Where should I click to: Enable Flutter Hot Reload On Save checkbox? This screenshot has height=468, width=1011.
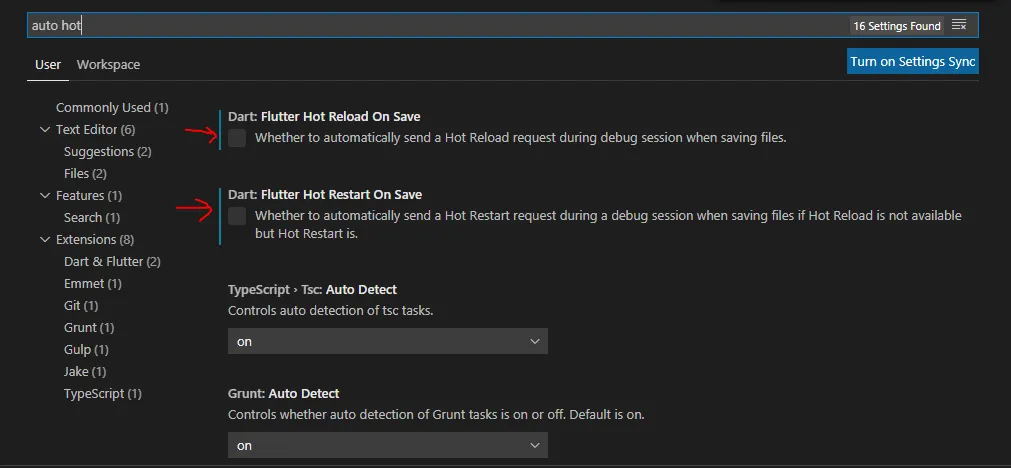tap(237, 138)
